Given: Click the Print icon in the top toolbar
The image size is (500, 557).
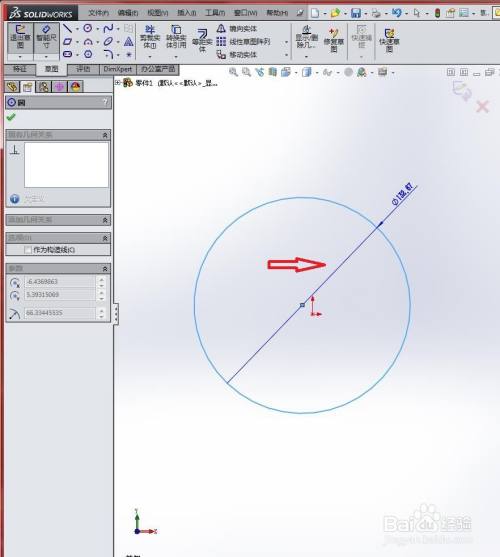Looking at the screenshot, I should coord(376,13).
